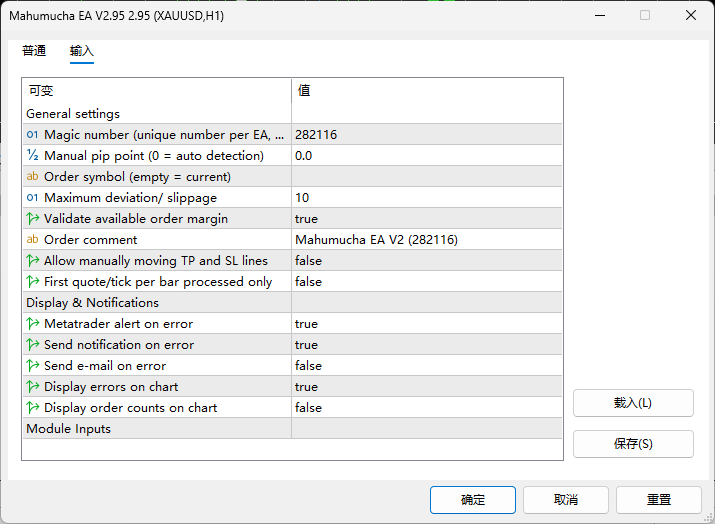Image resolution: width=715 pixels, height=524 pixels.
Task: Click the fraction icon beside Manual pip point
Action: [x=32, y=156]
